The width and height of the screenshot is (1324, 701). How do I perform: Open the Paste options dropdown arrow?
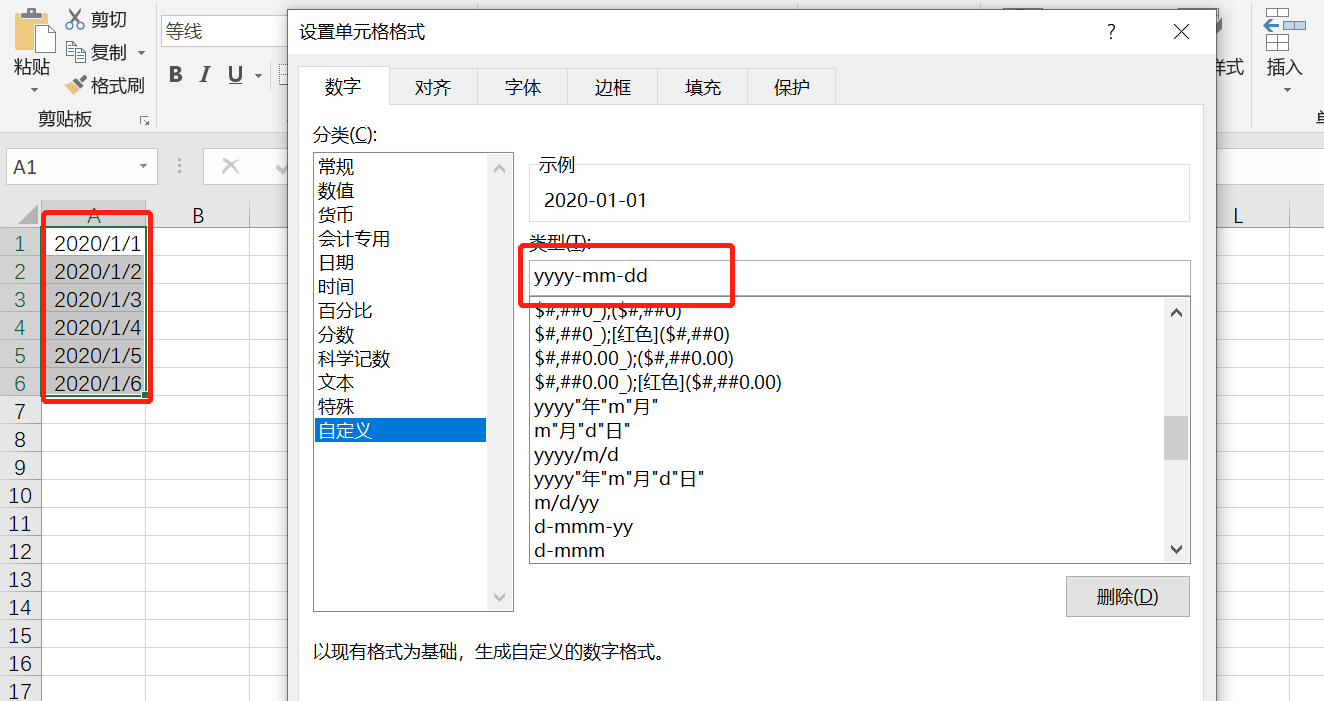tap(32, 91)
